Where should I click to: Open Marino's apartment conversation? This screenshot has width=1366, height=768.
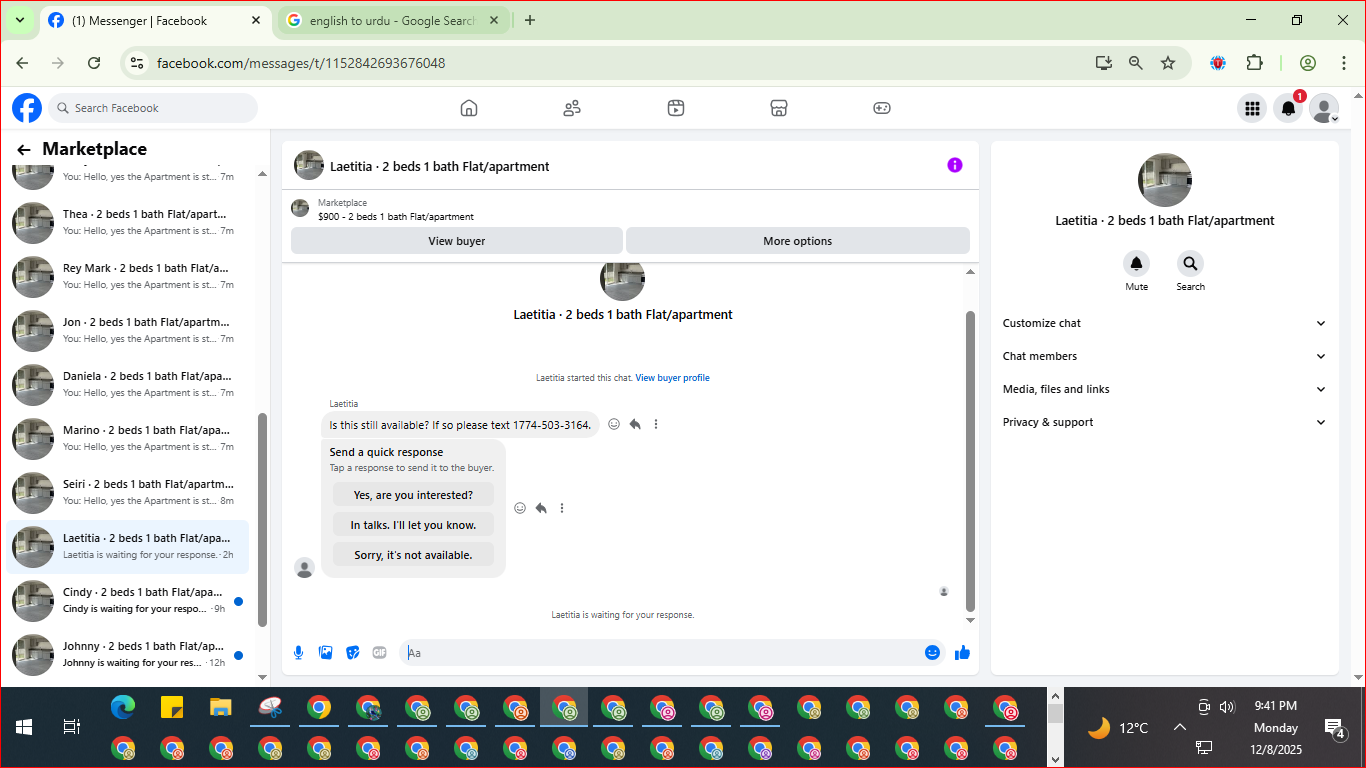(128, 438)
